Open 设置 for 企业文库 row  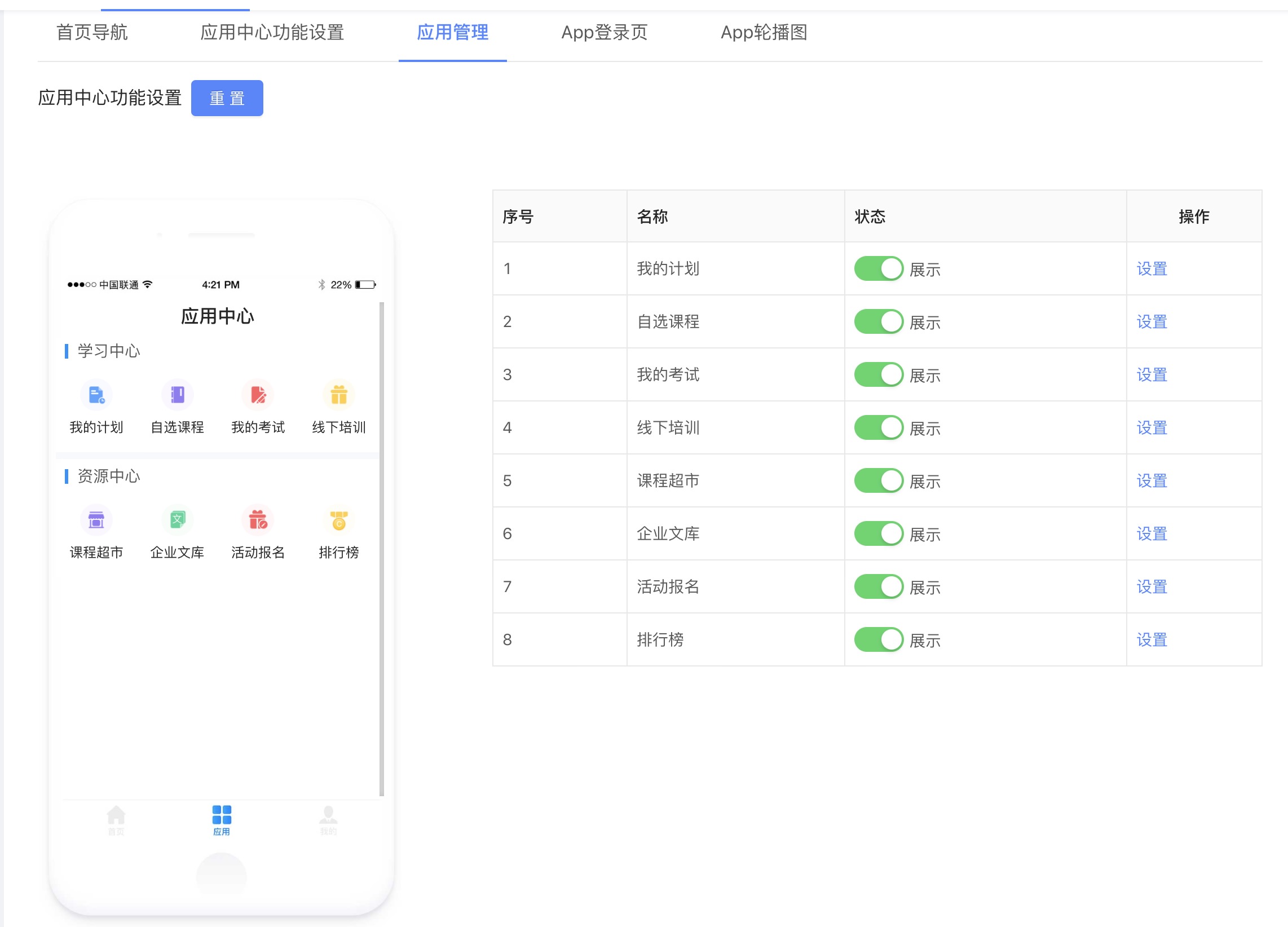(x=1152, y=533)
